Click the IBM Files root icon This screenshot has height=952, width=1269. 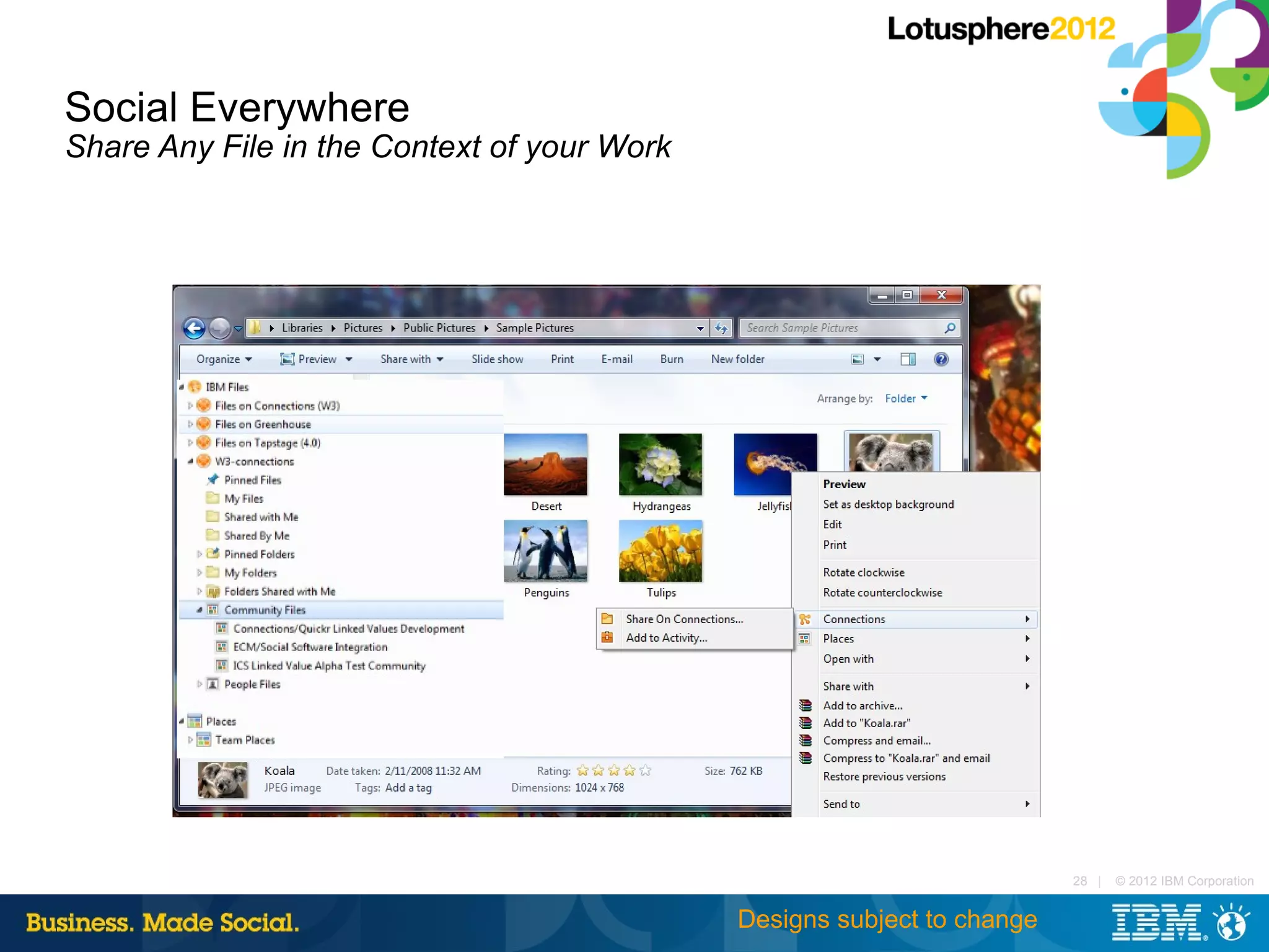coord(195,386)
